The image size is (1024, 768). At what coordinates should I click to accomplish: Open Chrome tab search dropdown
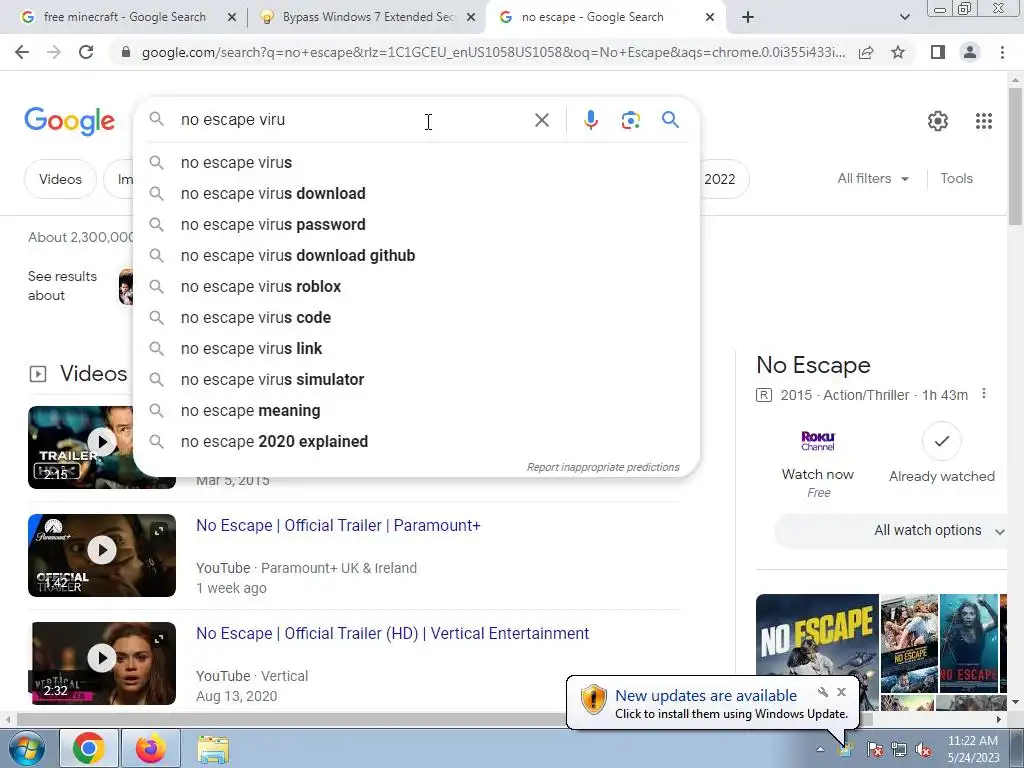point(904,17)
